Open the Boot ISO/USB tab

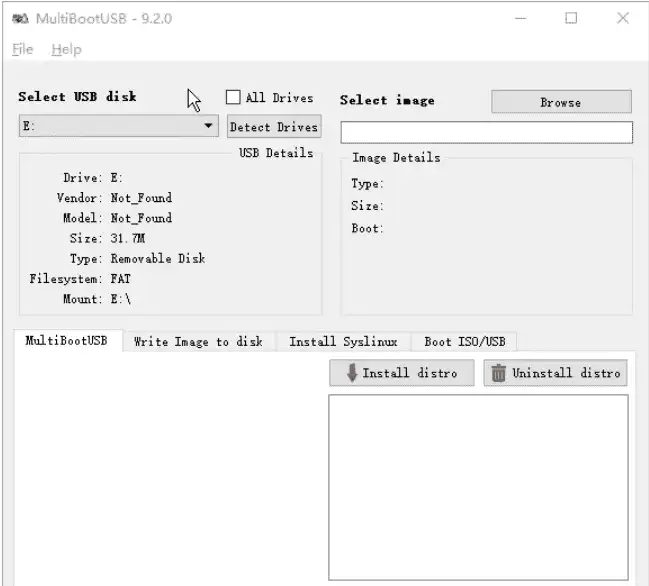pos(464,341)
